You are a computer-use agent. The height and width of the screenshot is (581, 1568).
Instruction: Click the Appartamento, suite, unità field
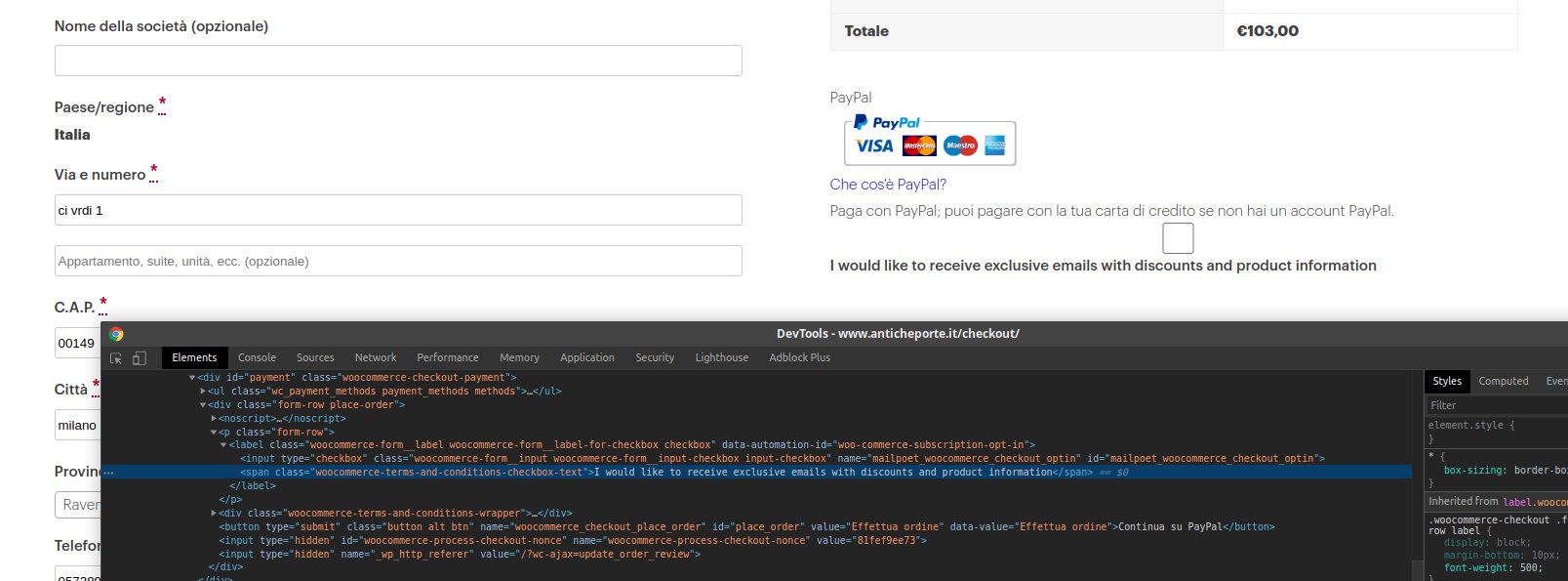[x=398, y=261]
